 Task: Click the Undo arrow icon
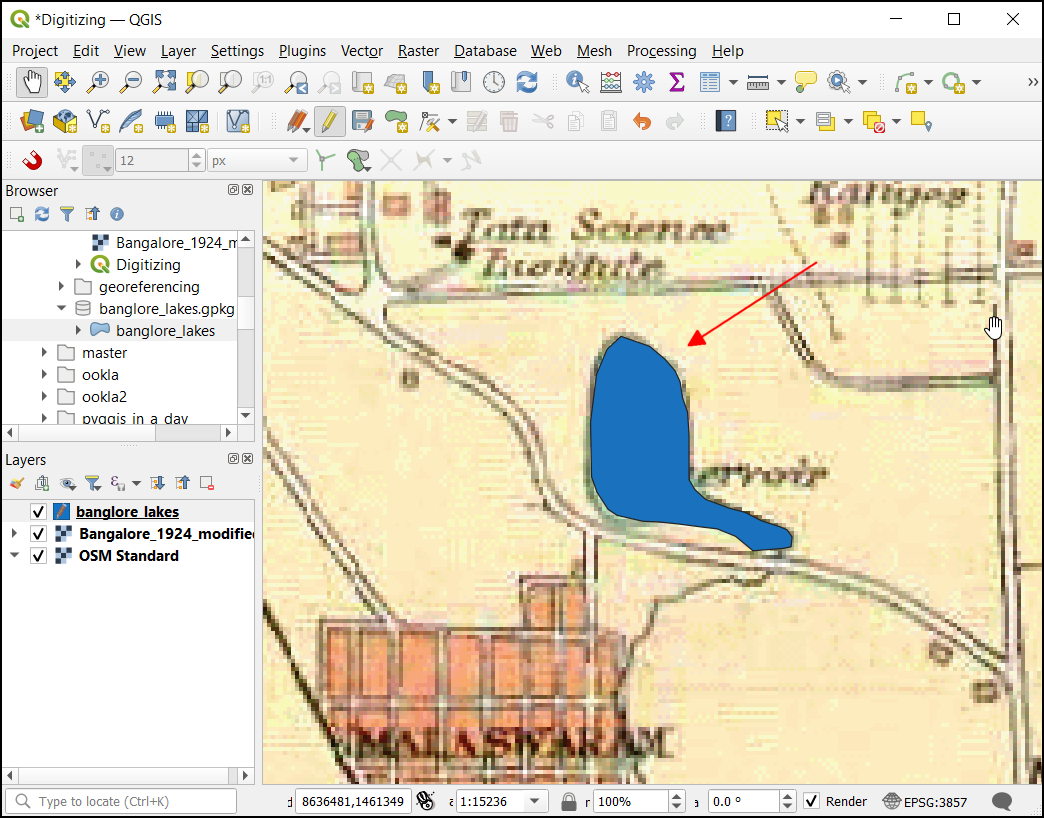pyautogui.click(x=642, y=122)
